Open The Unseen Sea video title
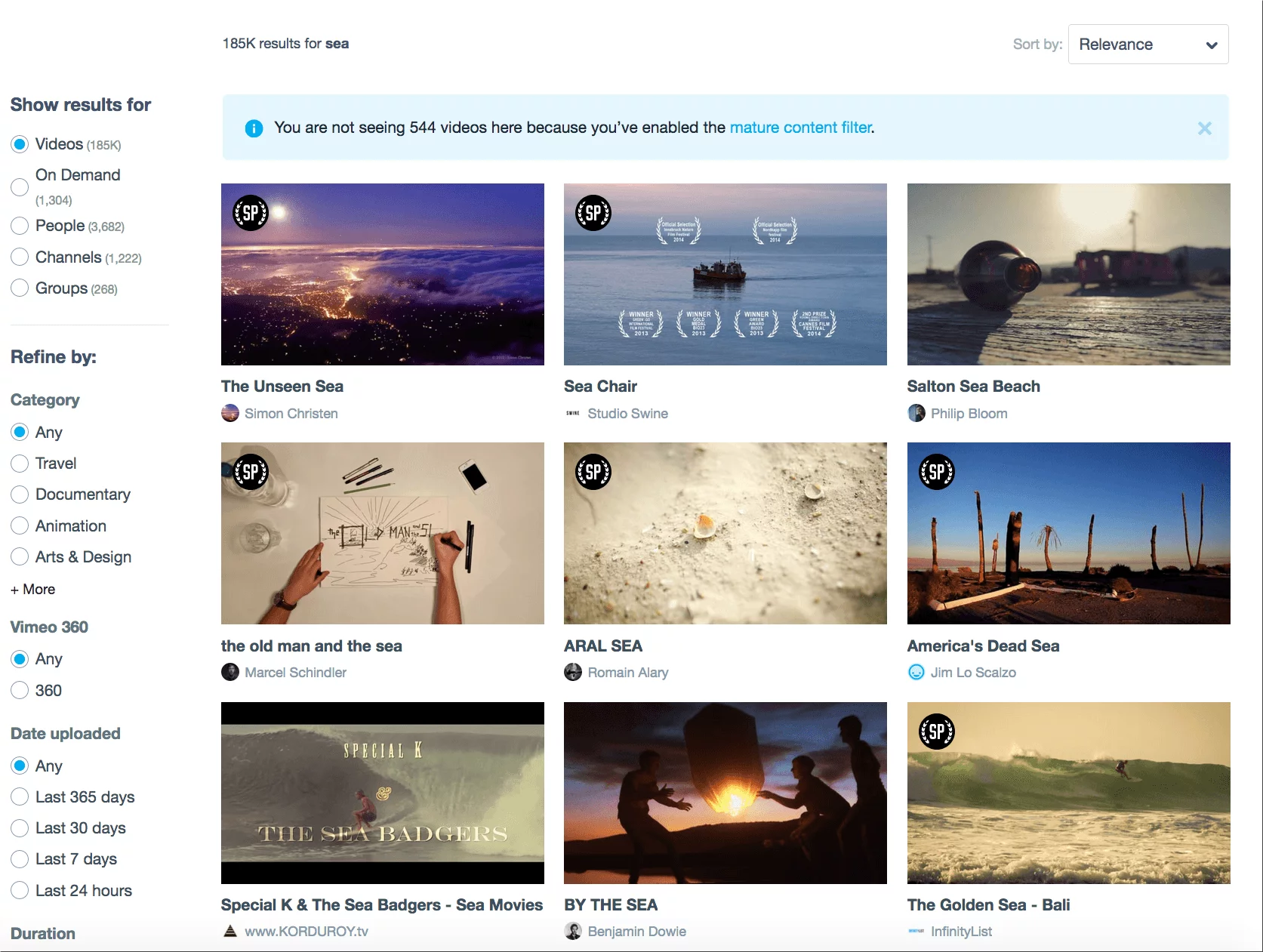Screen dimensions: 1263x952 (282, 387)
